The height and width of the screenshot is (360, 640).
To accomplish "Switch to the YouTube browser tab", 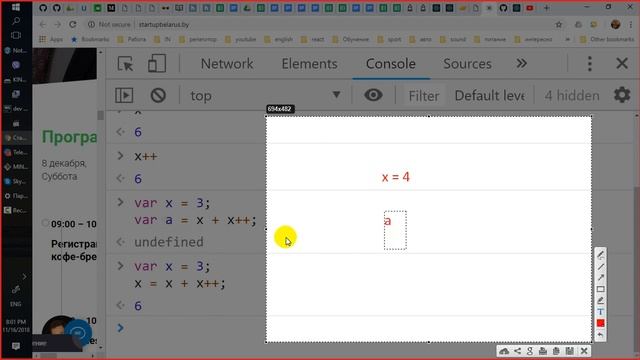I will point(530,8).
